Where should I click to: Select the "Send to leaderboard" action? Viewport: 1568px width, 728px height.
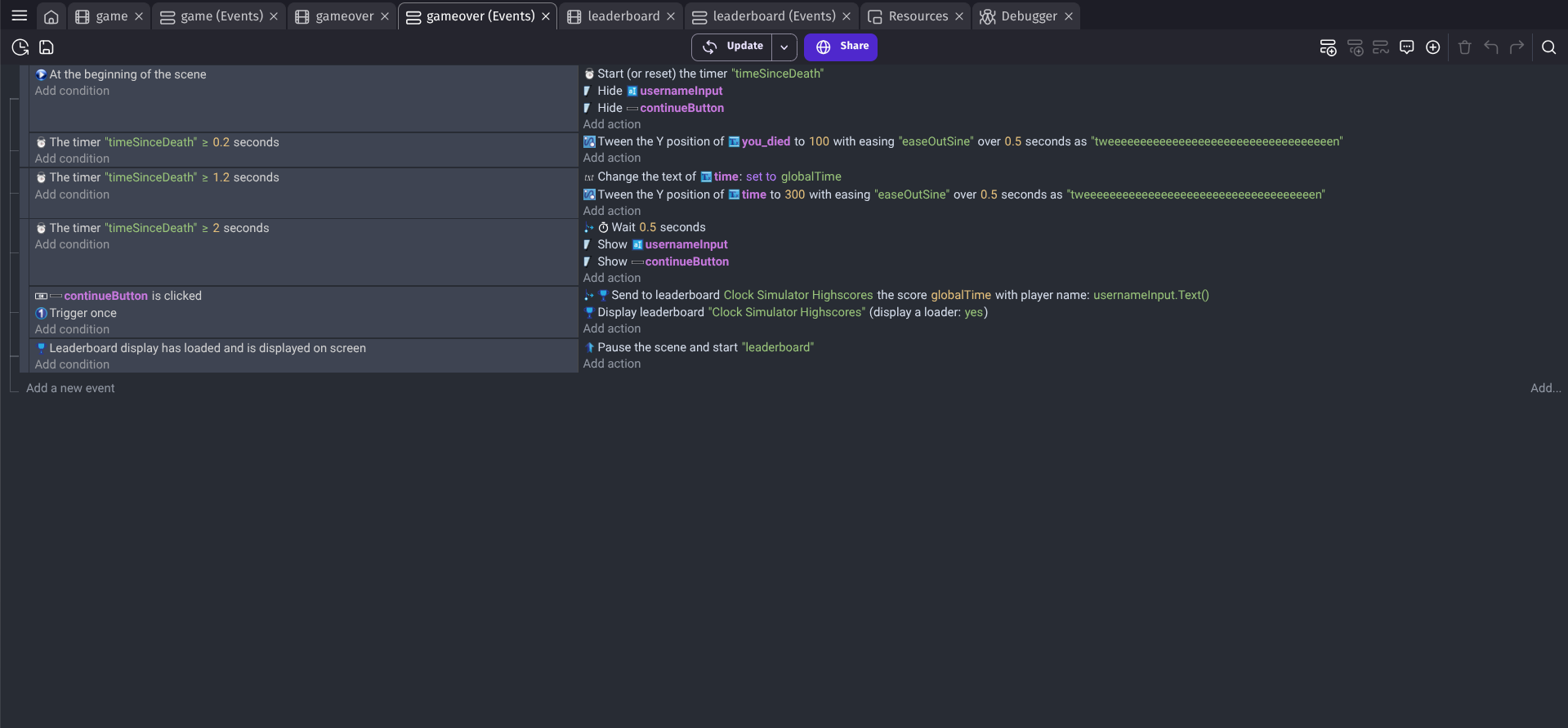(x=896, y=295)
